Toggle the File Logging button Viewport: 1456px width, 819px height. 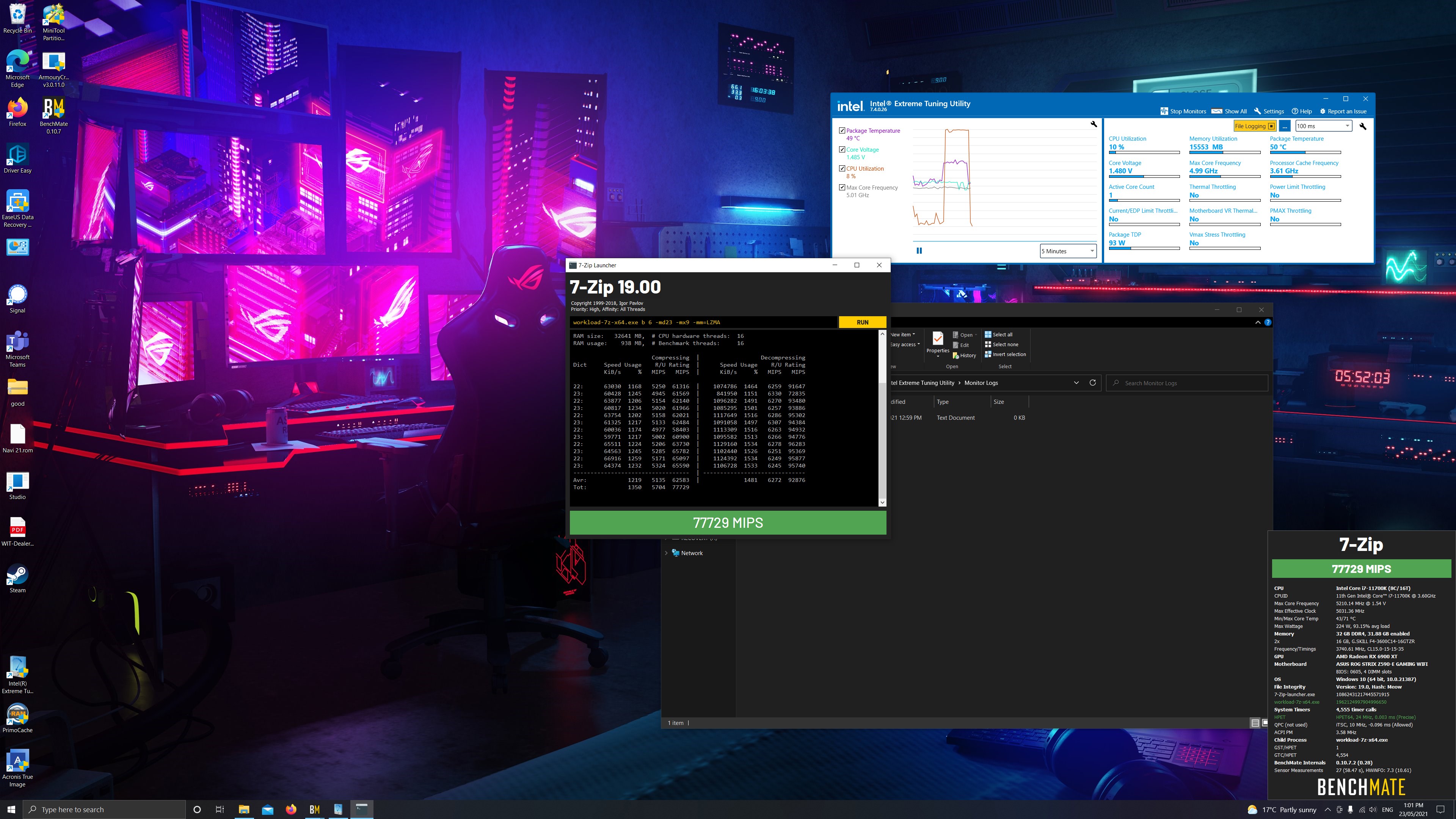coord(1254,126)
